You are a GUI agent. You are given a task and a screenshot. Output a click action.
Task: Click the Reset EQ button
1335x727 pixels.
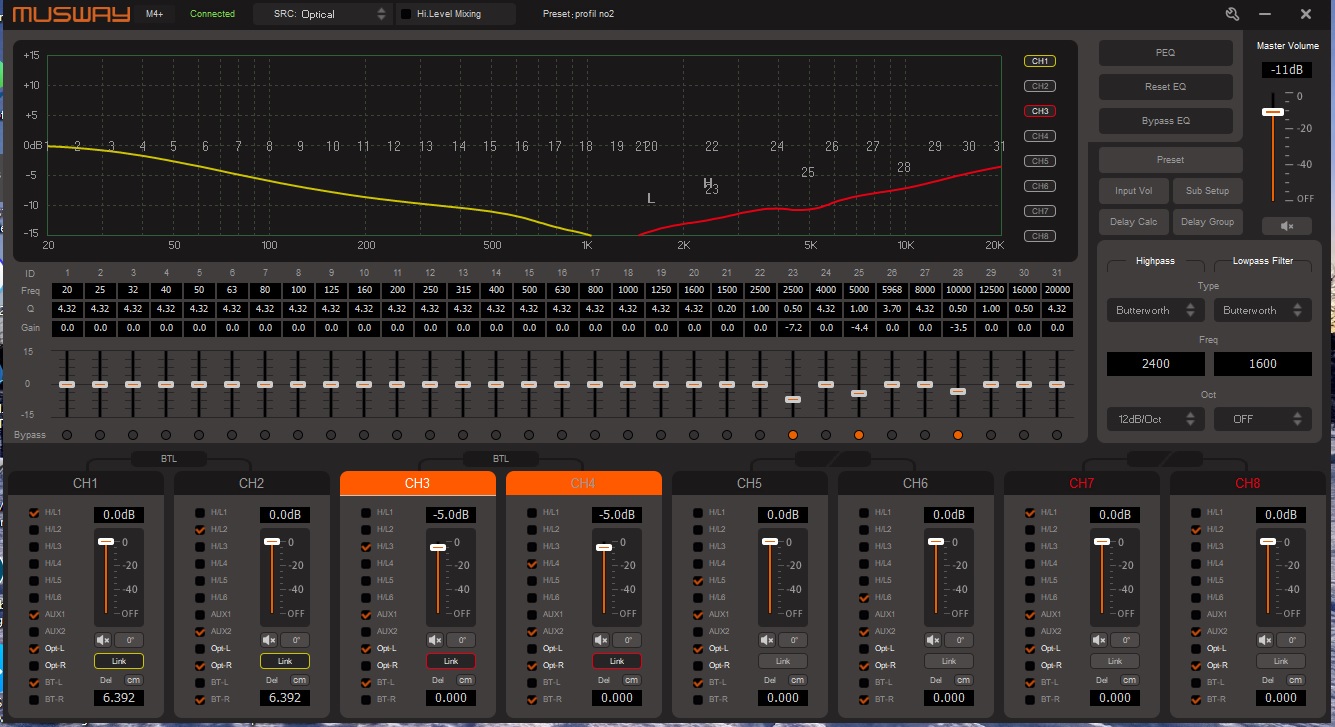pyautogui.click(x=1165, y=87)
